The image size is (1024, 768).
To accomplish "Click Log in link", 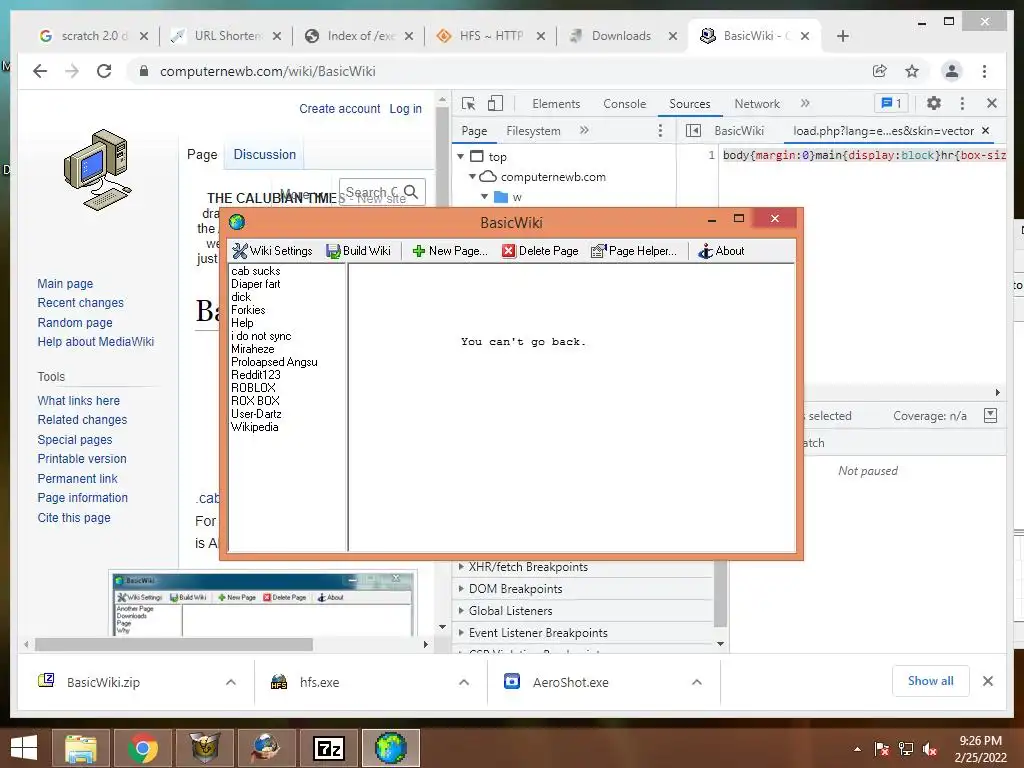I will (x=406, y=109).
